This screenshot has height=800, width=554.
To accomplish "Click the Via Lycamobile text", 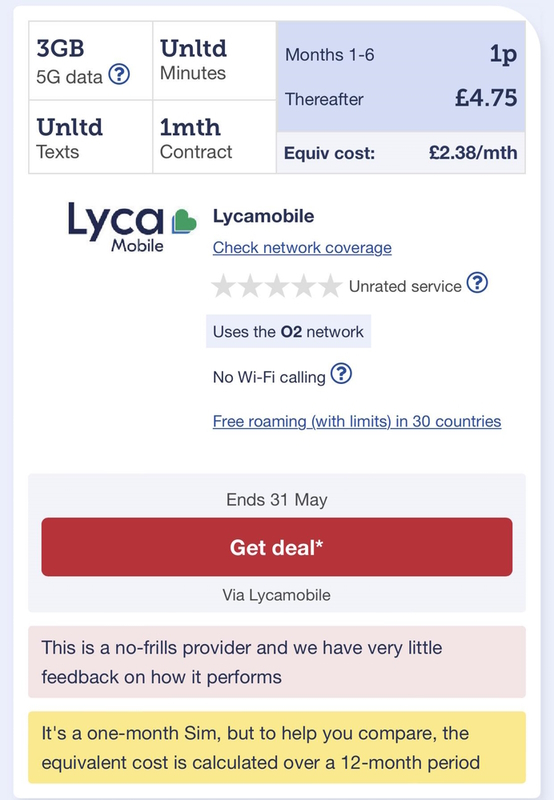I will point(276,595).
